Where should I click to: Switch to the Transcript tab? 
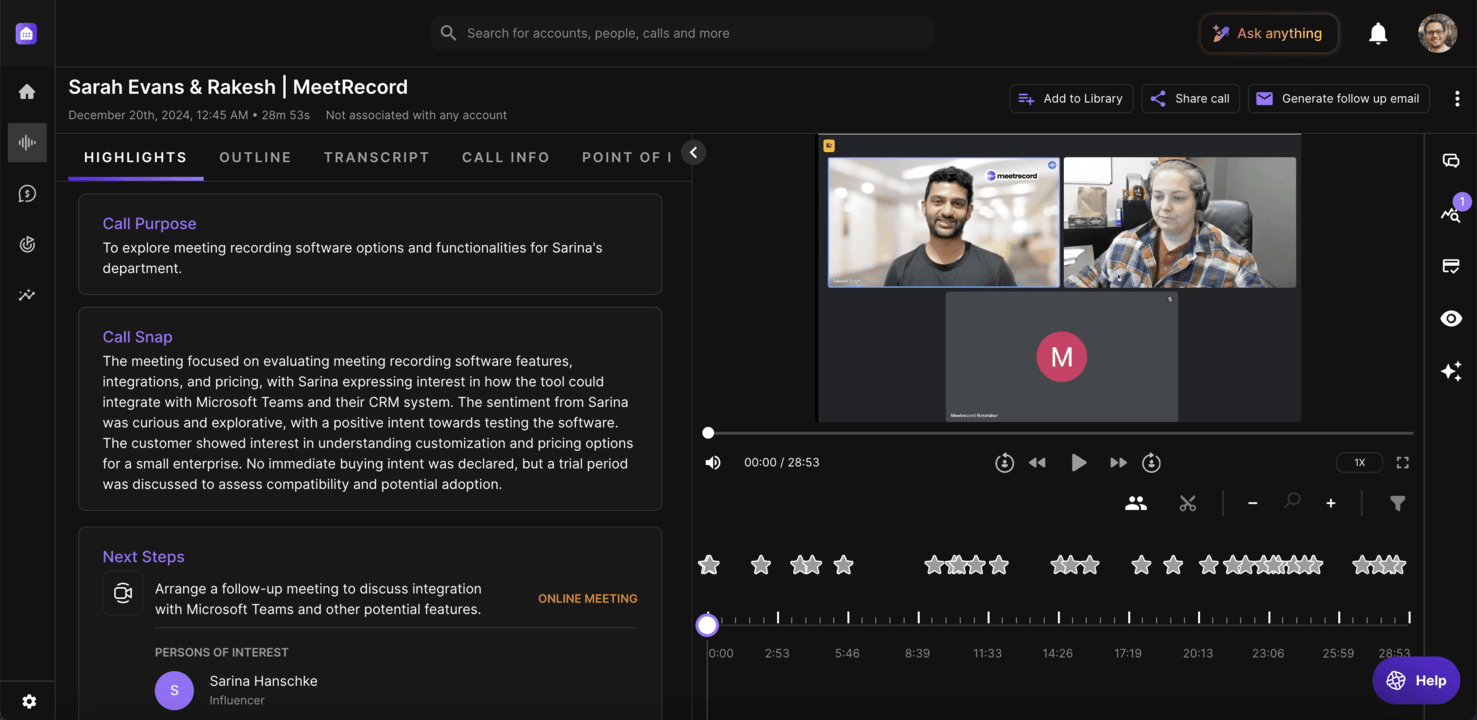(x=376, y=157)
